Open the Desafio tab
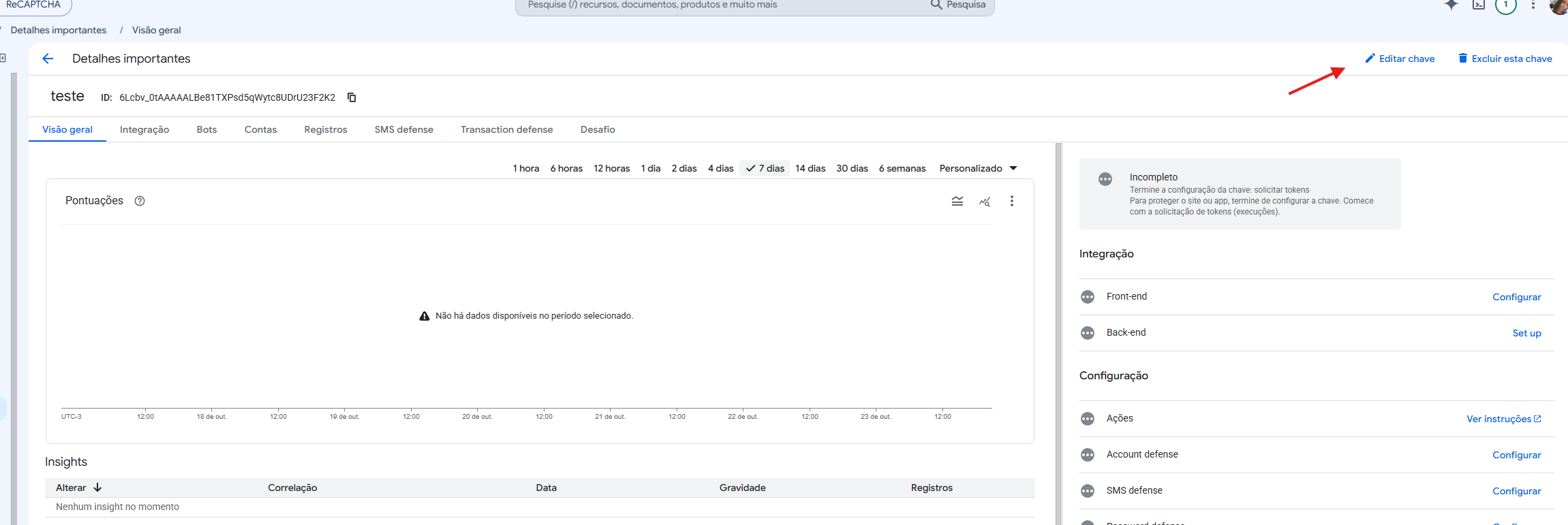Image resolution: width=1568 pixels, height=525 pixels. 598,129
